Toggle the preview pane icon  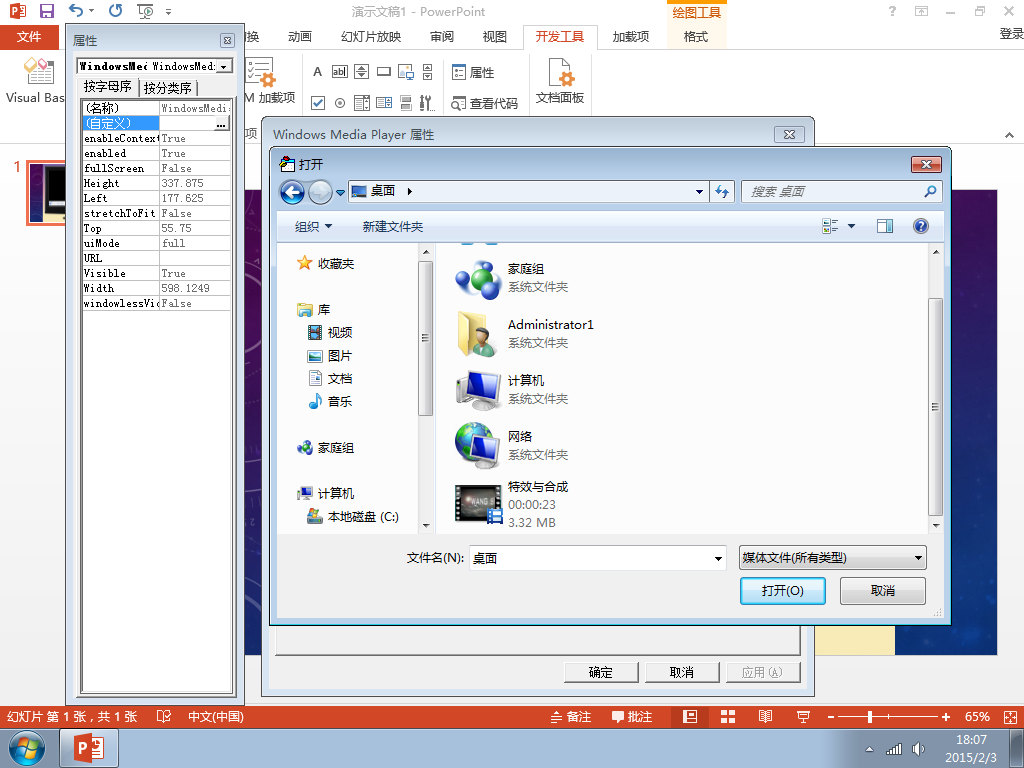coord(885,226)
